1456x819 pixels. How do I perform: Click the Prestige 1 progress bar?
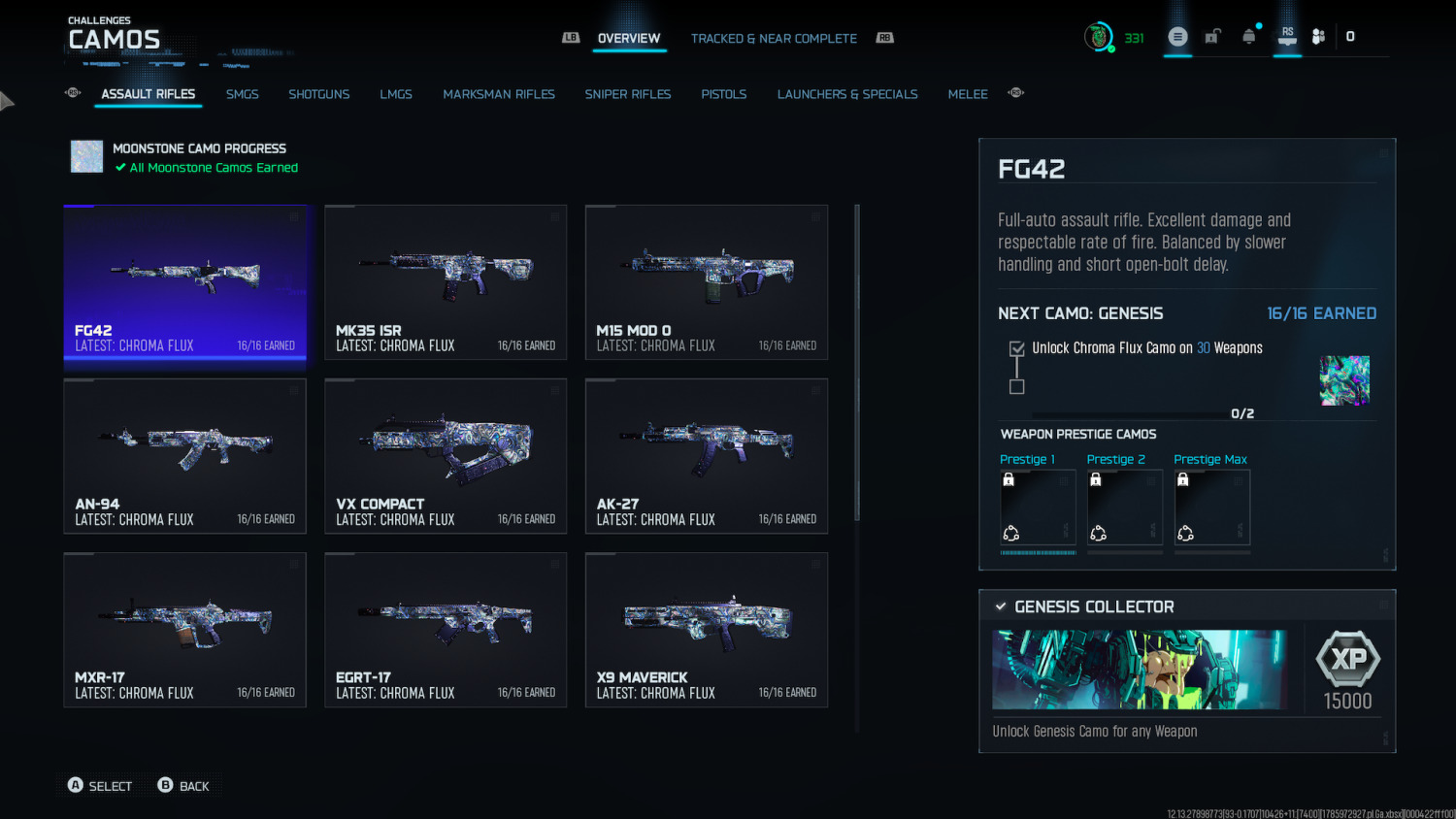tap(1039, 552)
